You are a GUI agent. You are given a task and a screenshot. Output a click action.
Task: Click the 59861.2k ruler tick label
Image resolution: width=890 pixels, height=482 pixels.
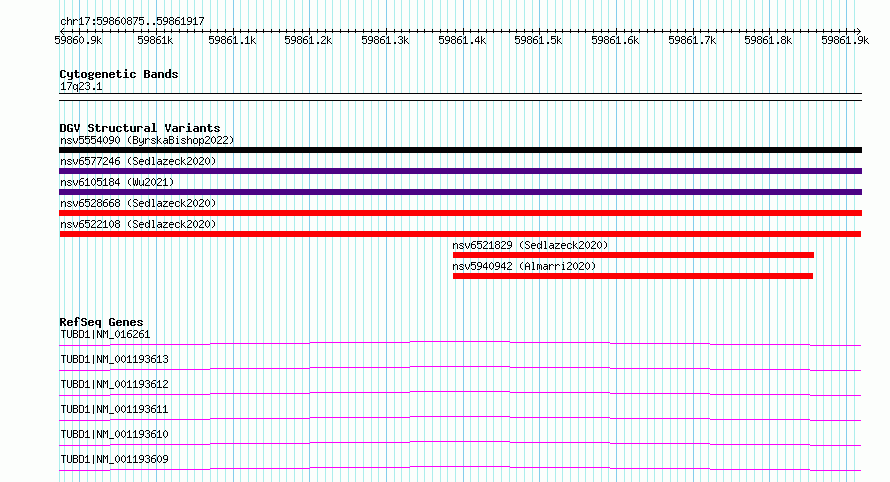point(308,40)
